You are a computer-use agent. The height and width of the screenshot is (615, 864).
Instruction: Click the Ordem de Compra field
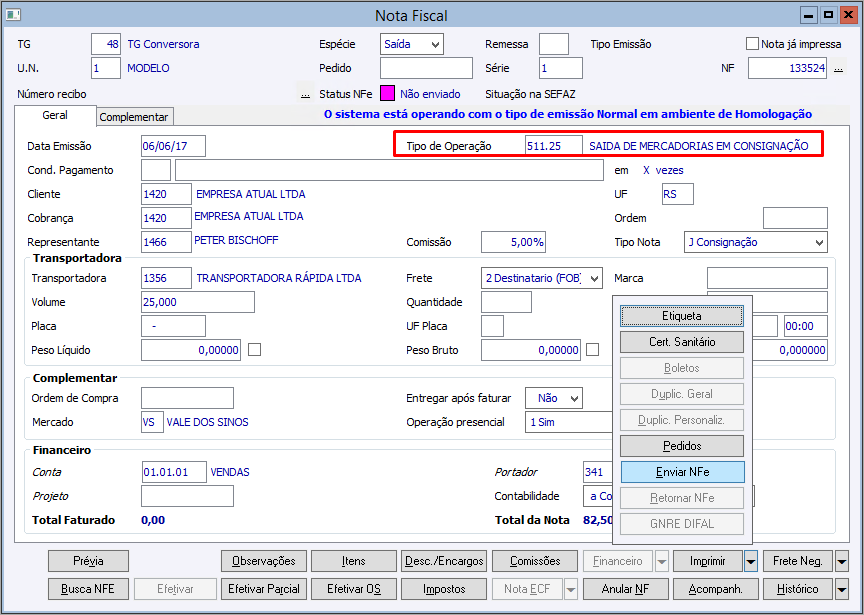(x=187, y=398)
